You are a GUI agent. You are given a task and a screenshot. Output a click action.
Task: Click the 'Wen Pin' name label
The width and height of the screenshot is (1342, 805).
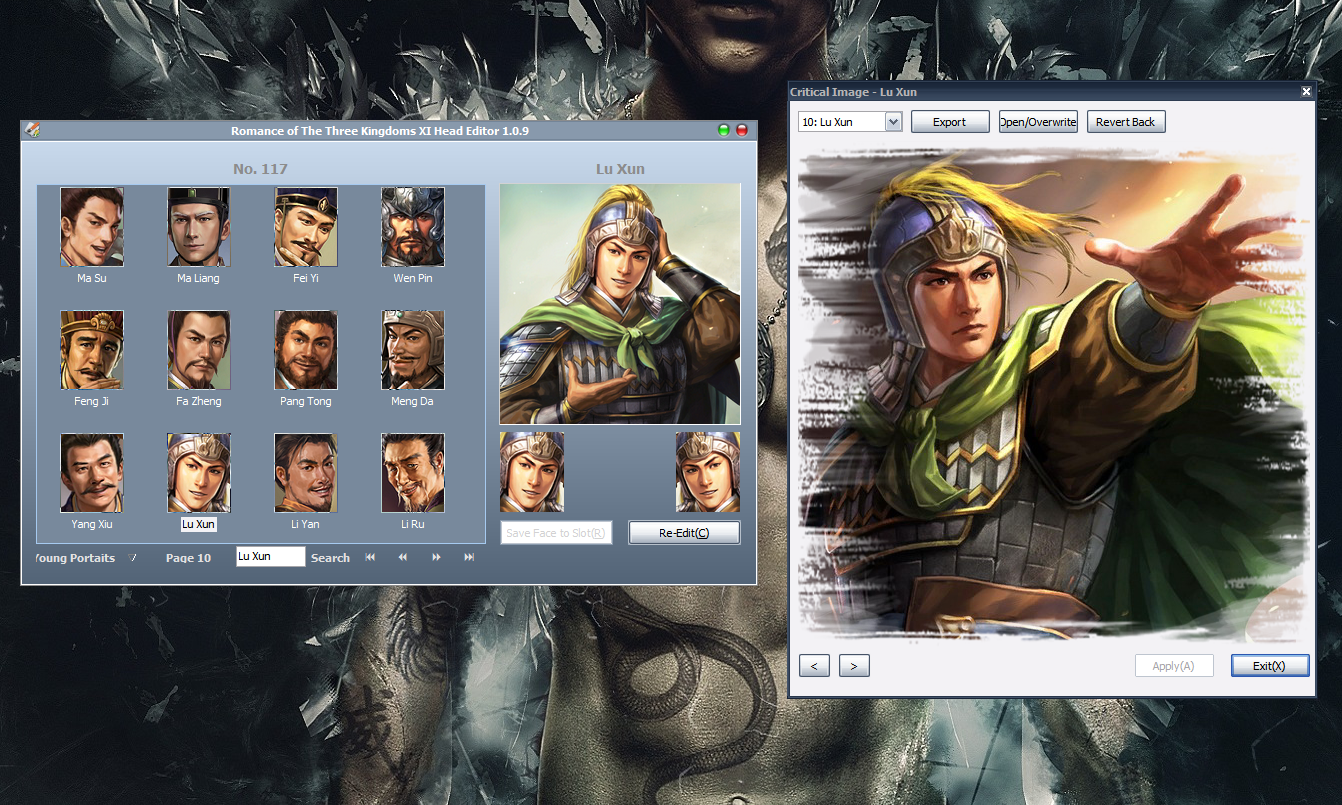pos(413,278)
